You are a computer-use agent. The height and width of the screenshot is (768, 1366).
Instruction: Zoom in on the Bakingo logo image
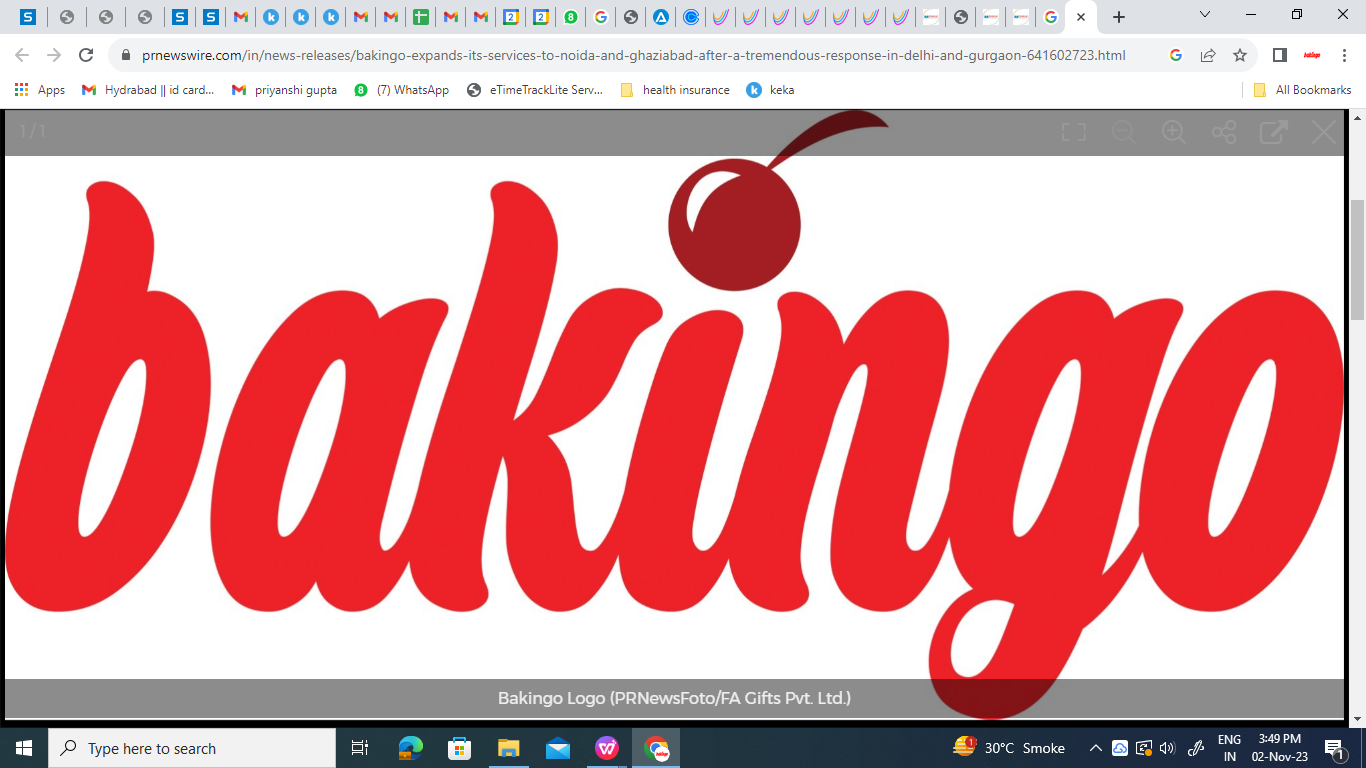(x=1173, y=132)
